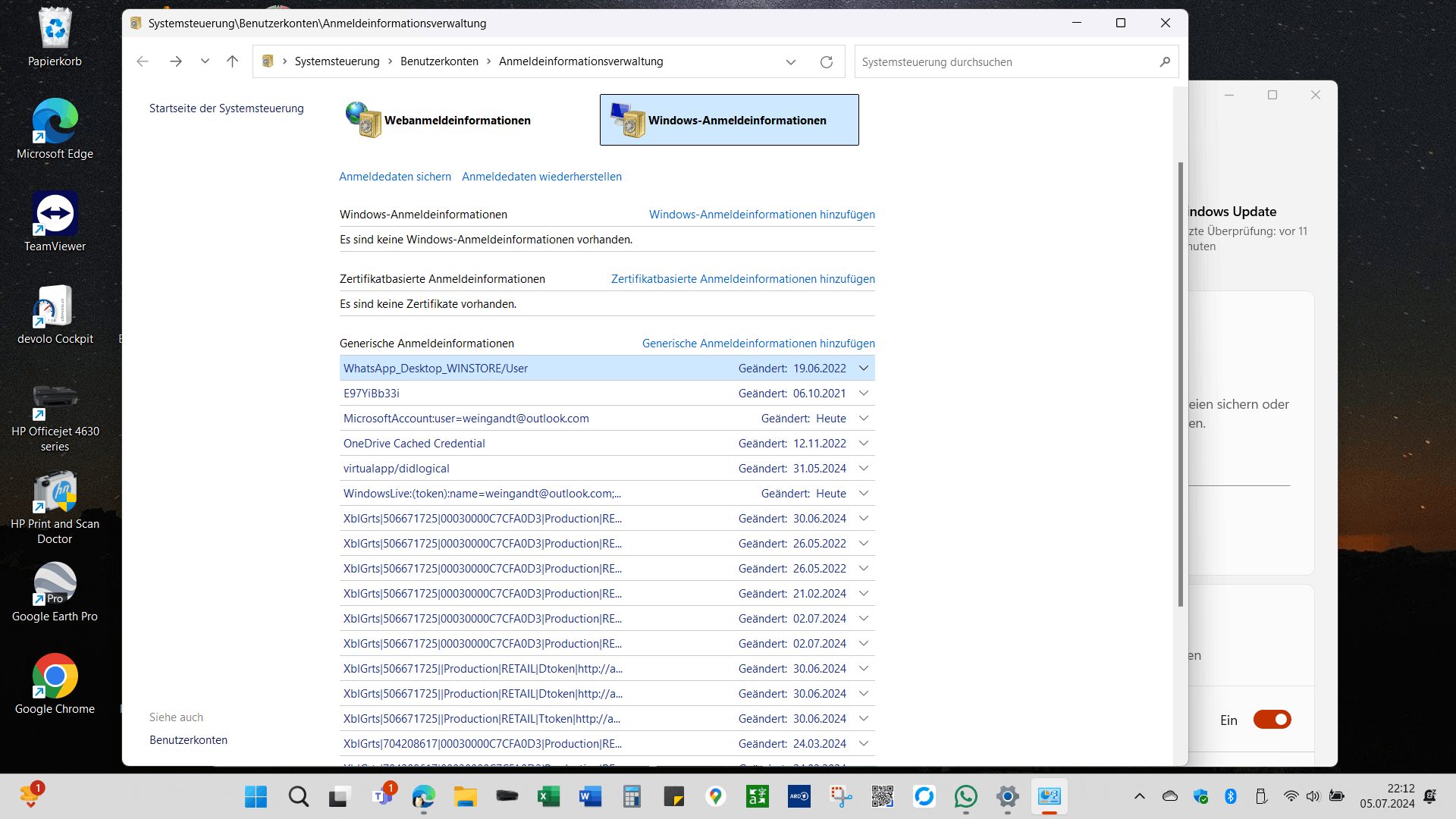This screenshot has width=1456, height=819.
Task: Open Excel from the taskbar
Action: click(548, 796)
